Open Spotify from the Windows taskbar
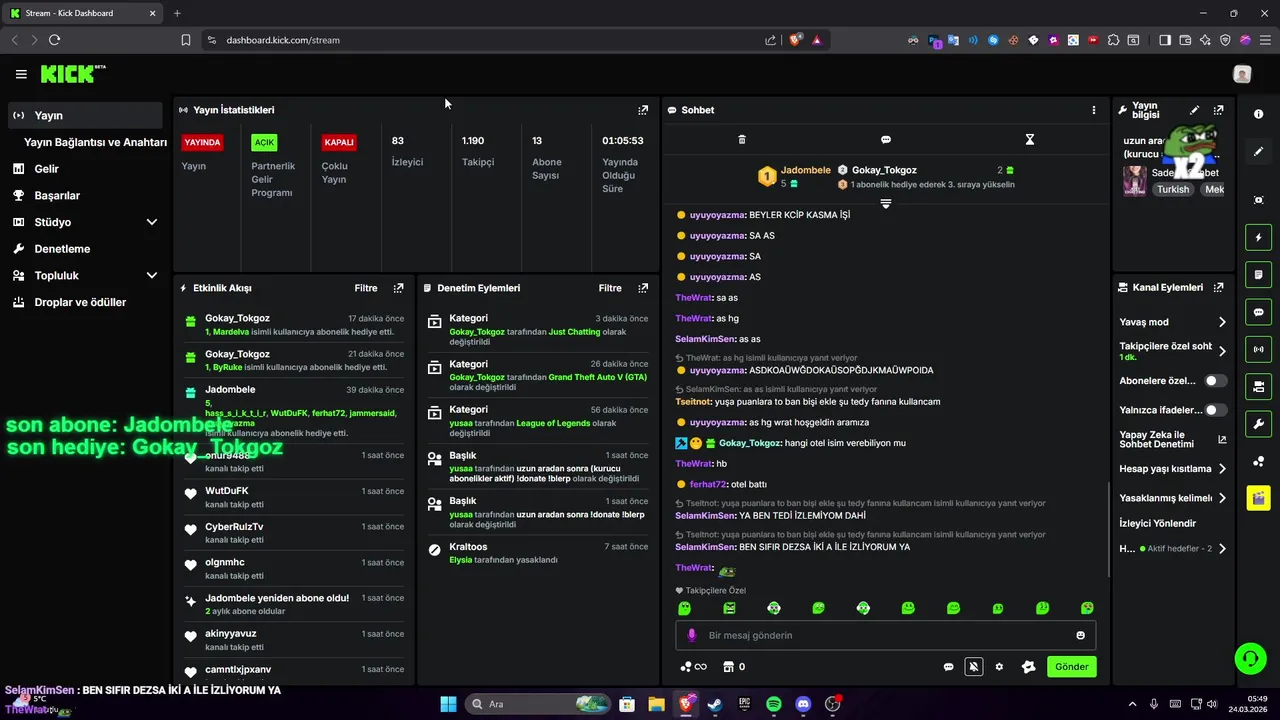The height and width of the screenshot is (720, 1280). 774,704
